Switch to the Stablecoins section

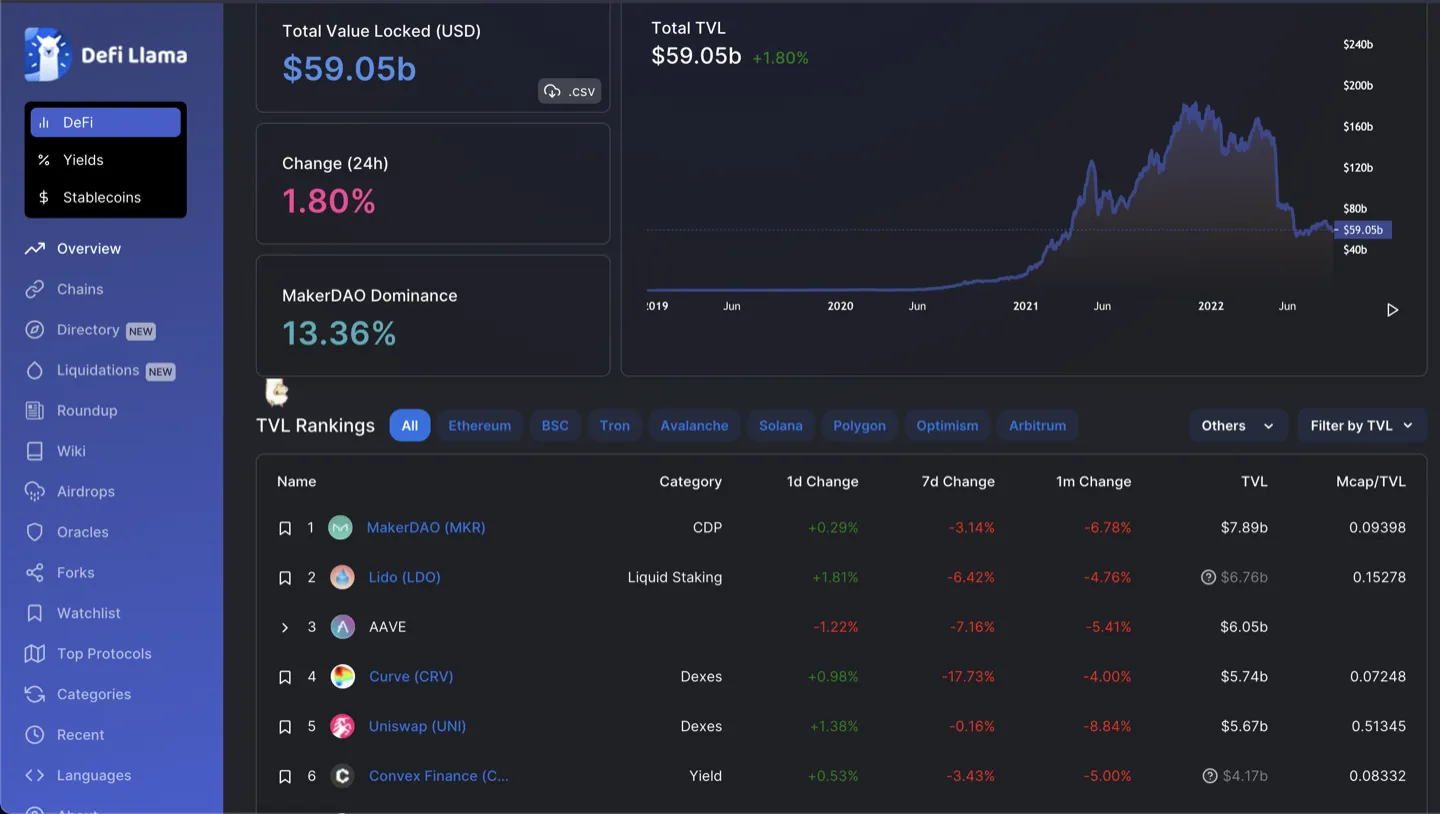pyautogui.click(x=106, y=197)
